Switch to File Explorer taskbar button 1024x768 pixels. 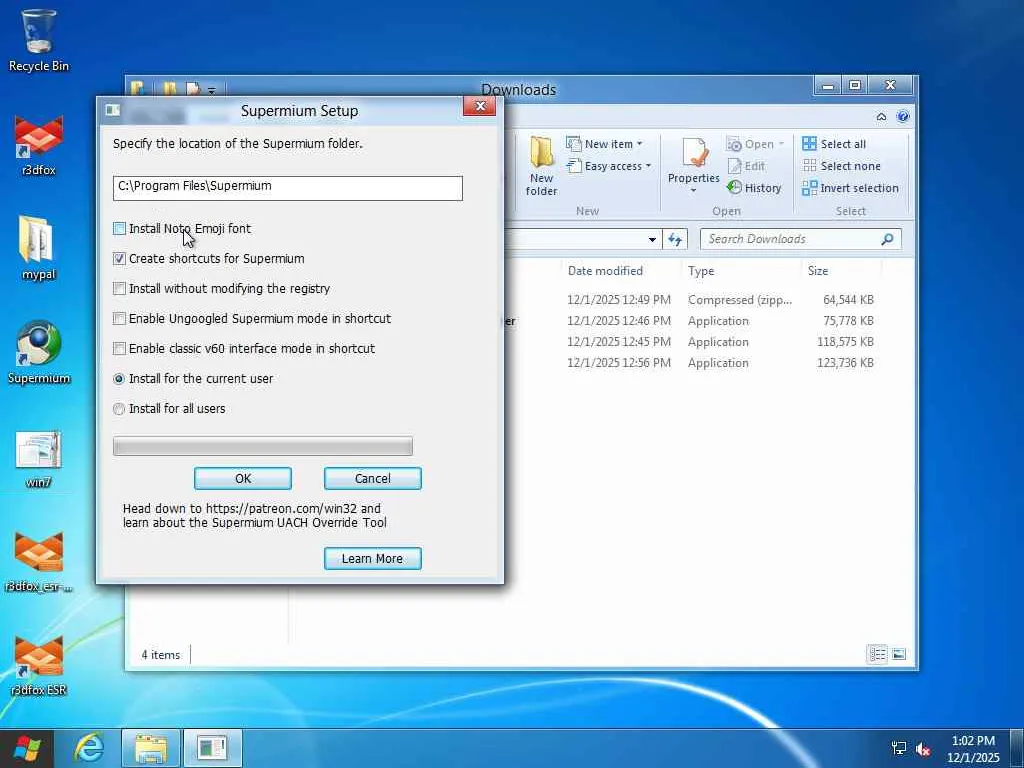point(151,748)
